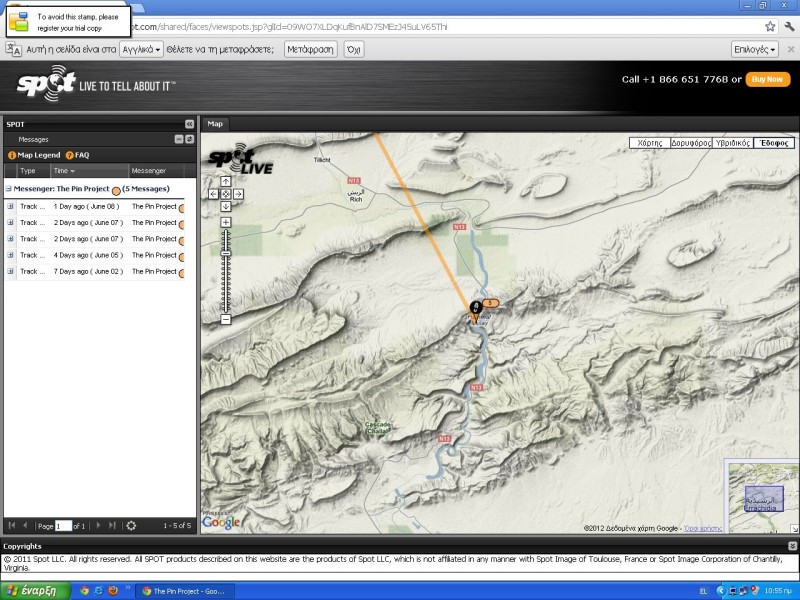This screenshot has width=800, height=600.
Task: Click the map recenter button
Action: click(226, 194)
